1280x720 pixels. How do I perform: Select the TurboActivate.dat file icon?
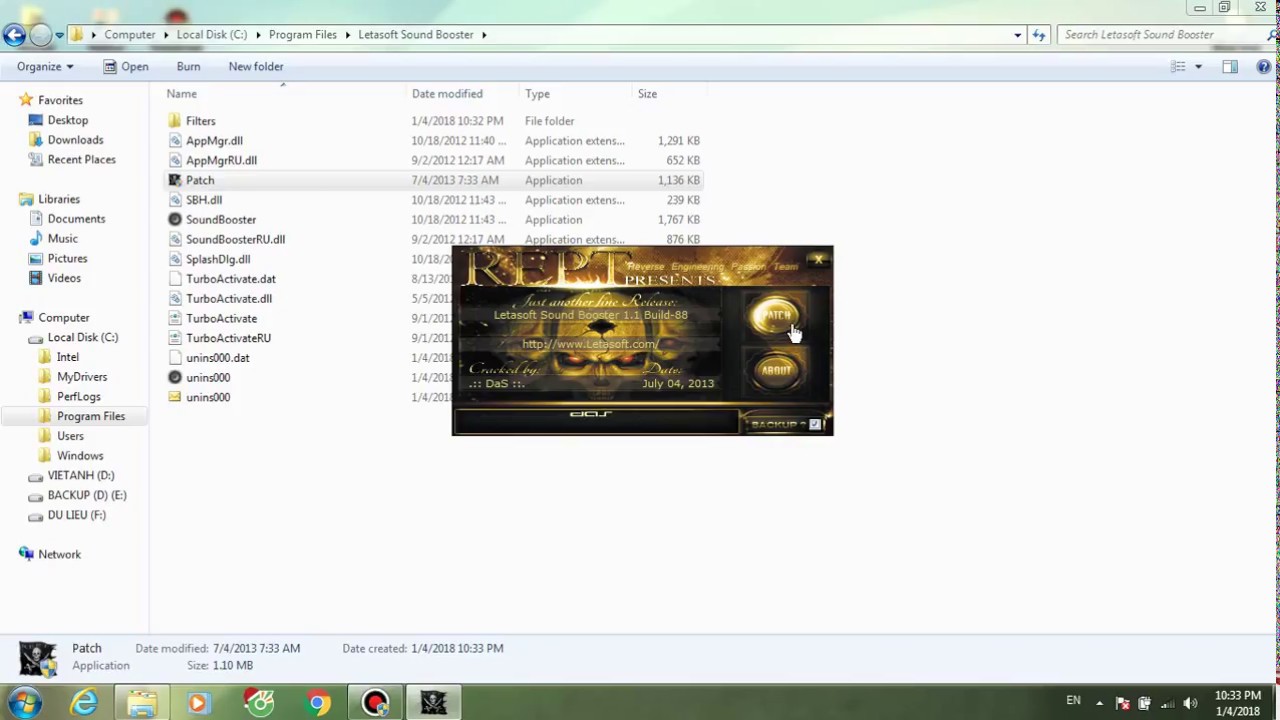pyautogui.click(x=175, y=279)
